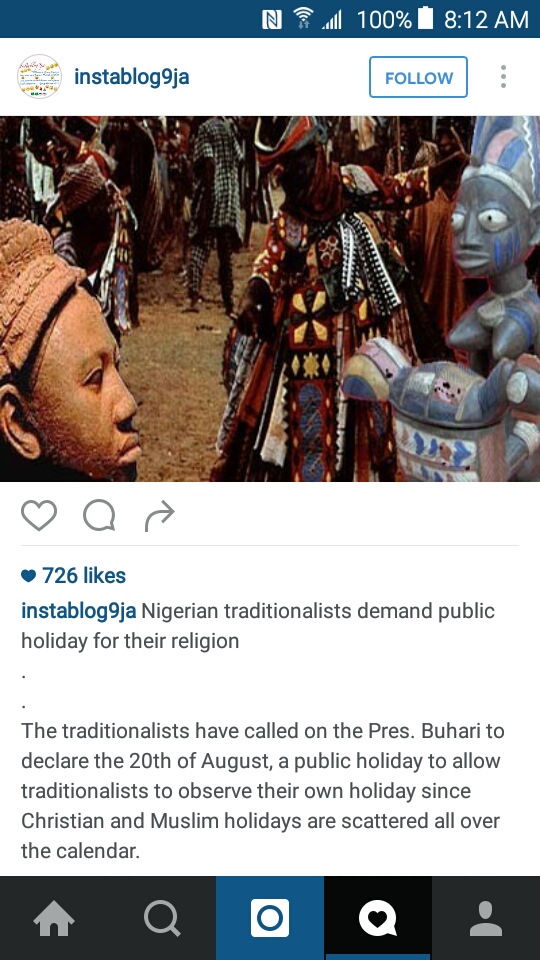Tap the 8:12 AM clock
The width and height of the screenshot is (540, 960).
486,20
